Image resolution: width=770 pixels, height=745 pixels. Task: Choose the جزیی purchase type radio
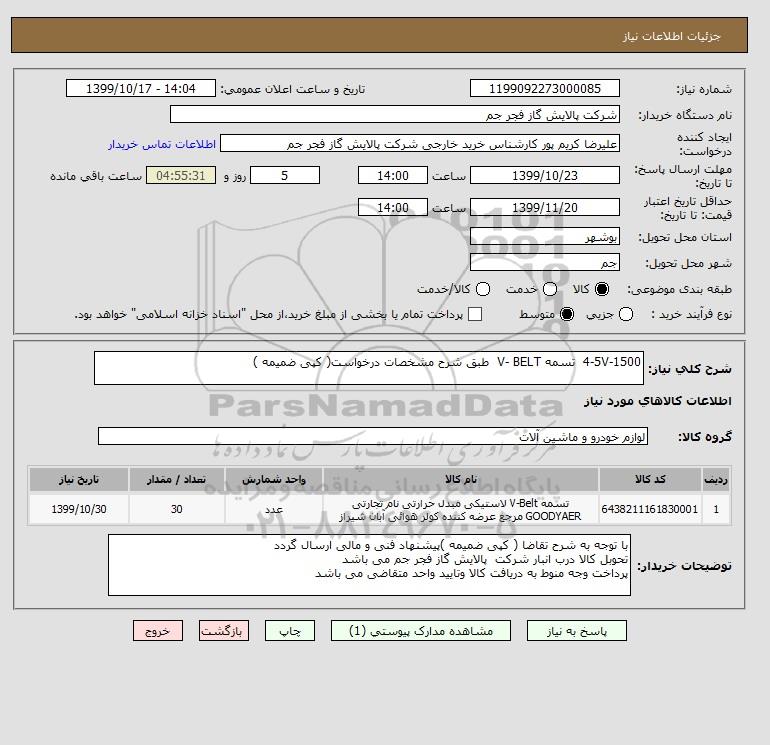(x=626, y=314)
